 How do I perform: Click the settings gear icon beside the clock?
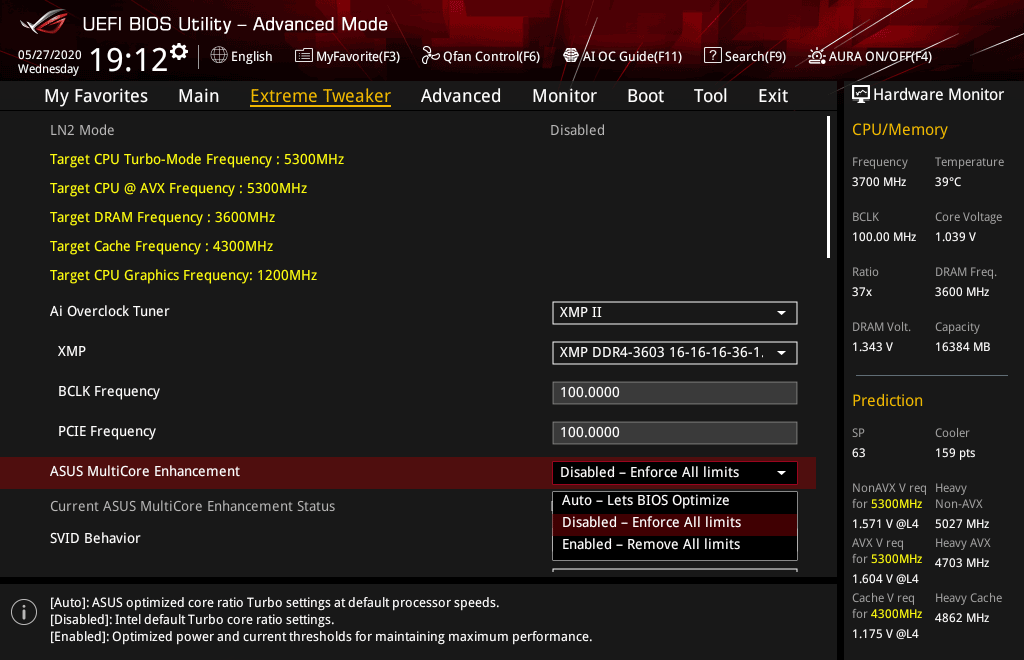[x=179, y=52]
